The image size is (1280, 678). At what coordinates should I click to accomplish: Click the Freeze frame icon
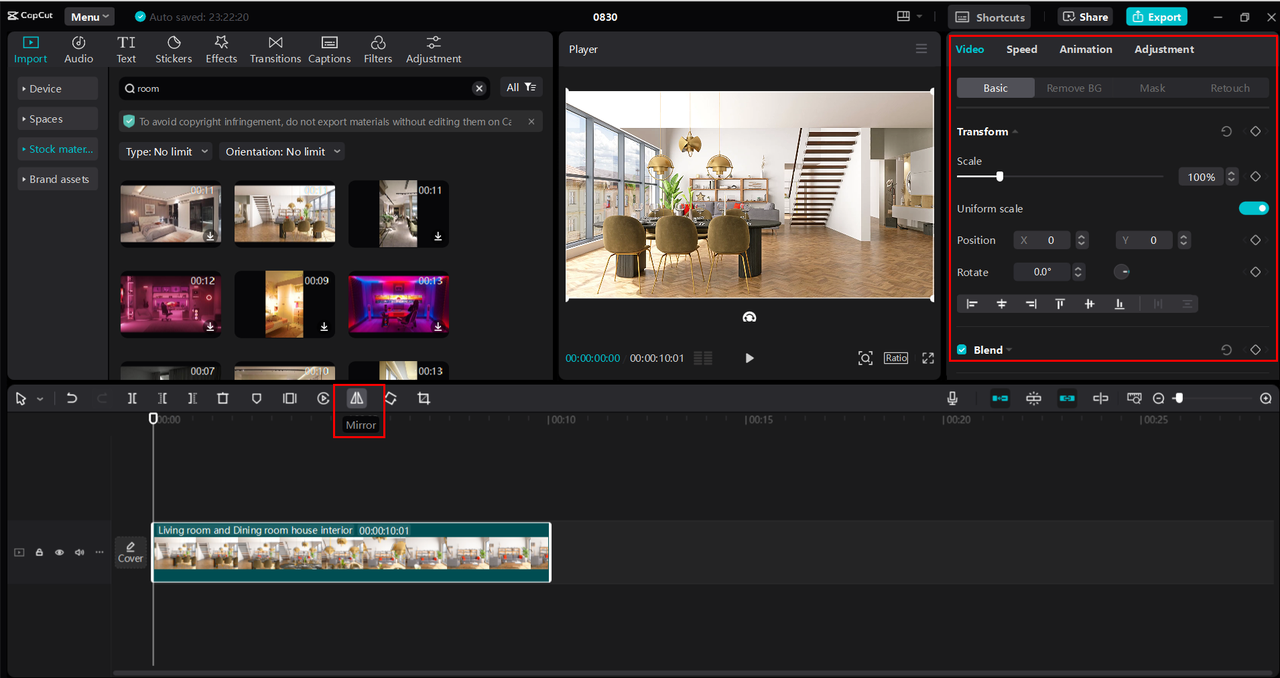290,398
